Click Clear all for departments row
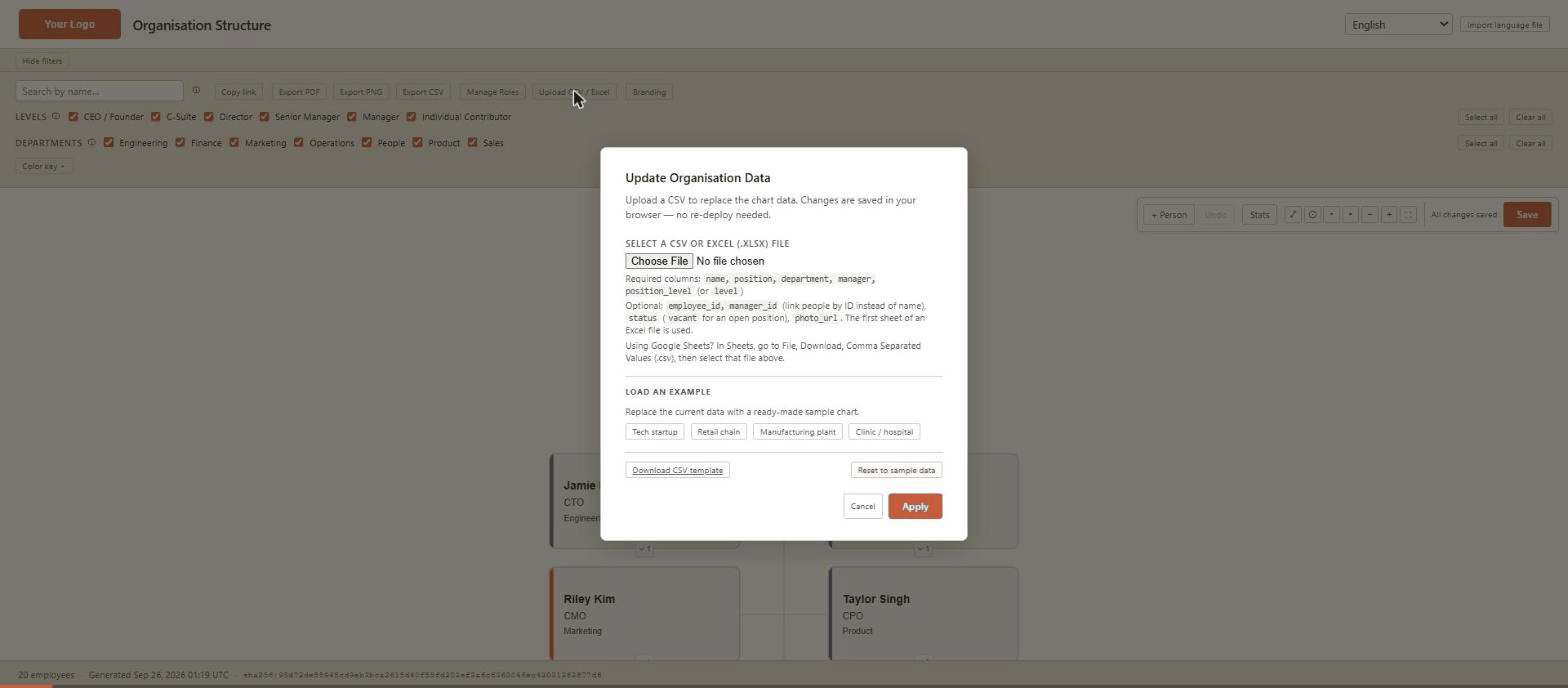This screenshot has height=688, width=1568. [1530, 143]
